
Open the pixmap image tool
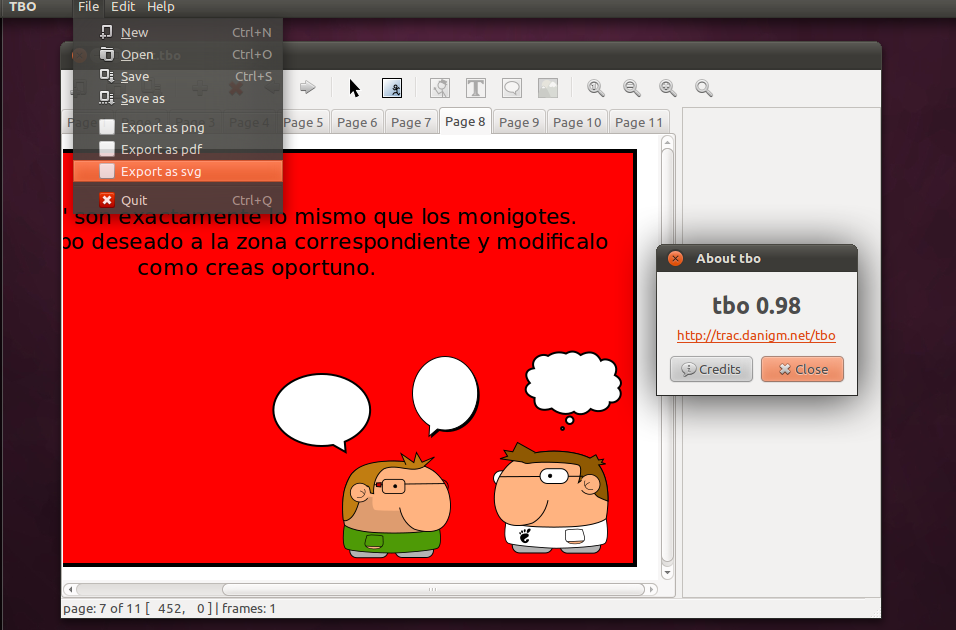point(547,88)
